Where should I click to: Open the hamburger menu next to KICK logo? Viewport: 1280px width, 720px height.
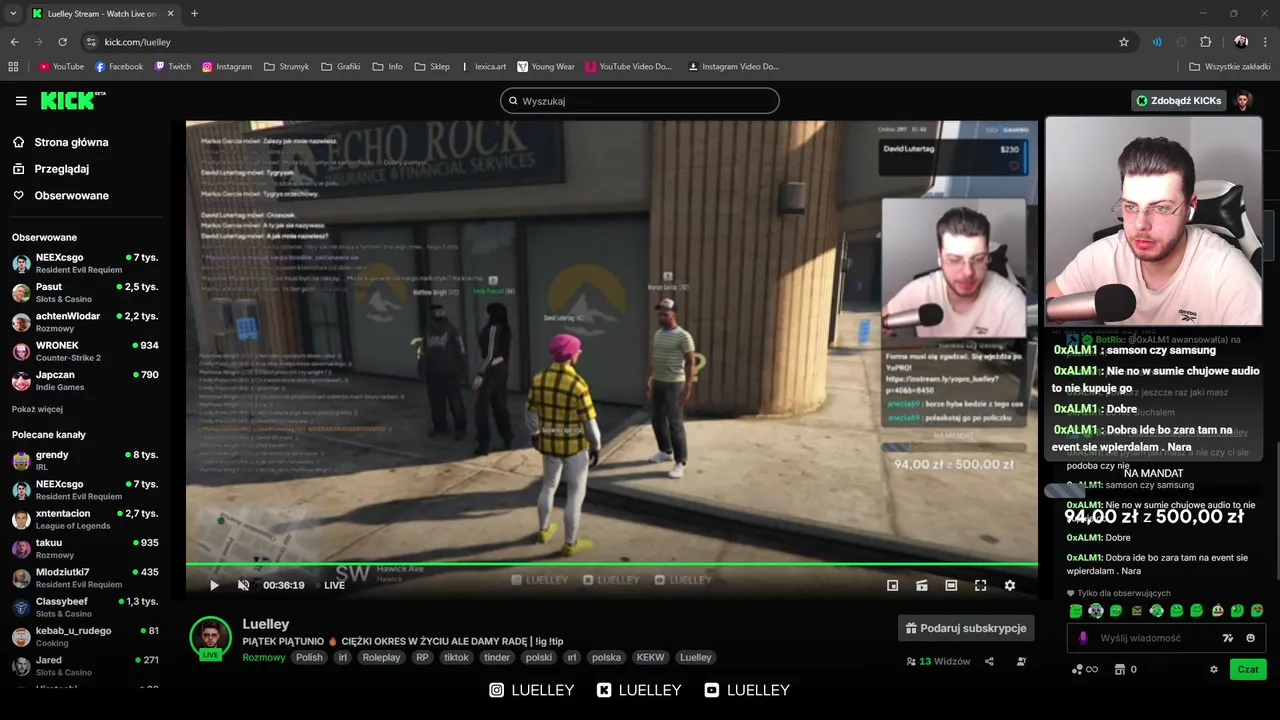click(x=21, y=101)
